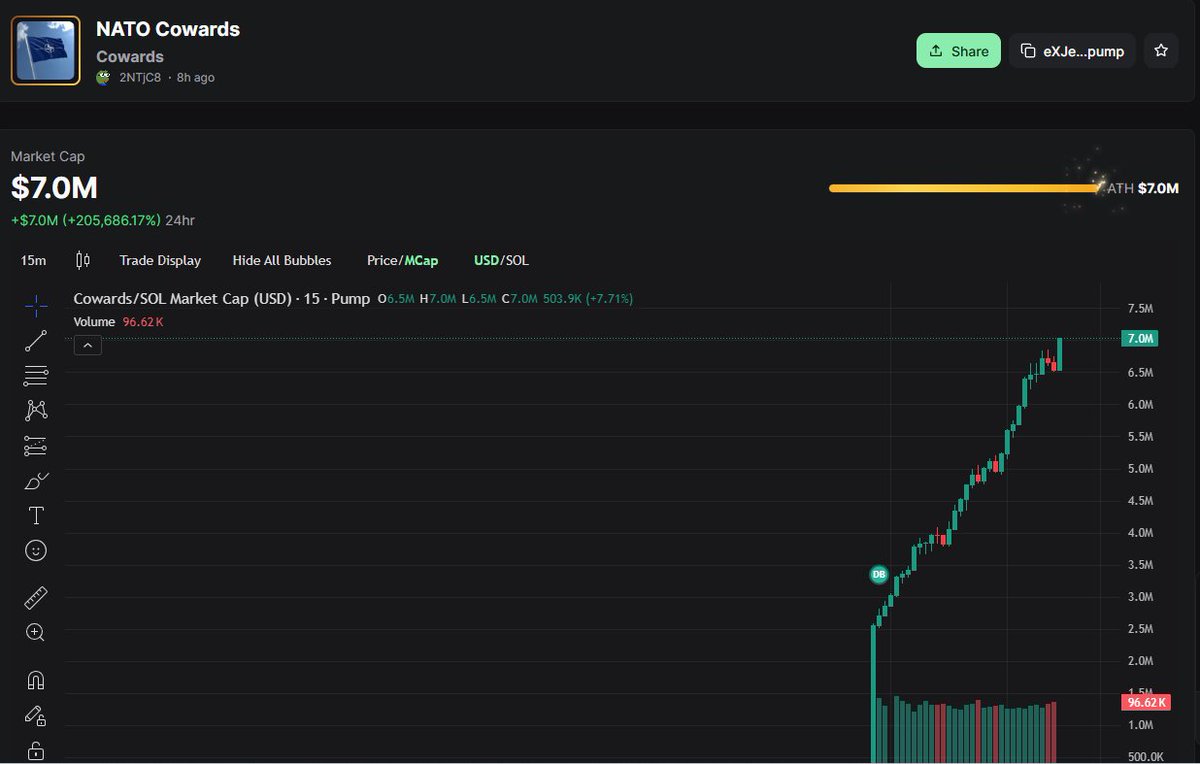Open the 15m timeframe selector

[33, 260]
